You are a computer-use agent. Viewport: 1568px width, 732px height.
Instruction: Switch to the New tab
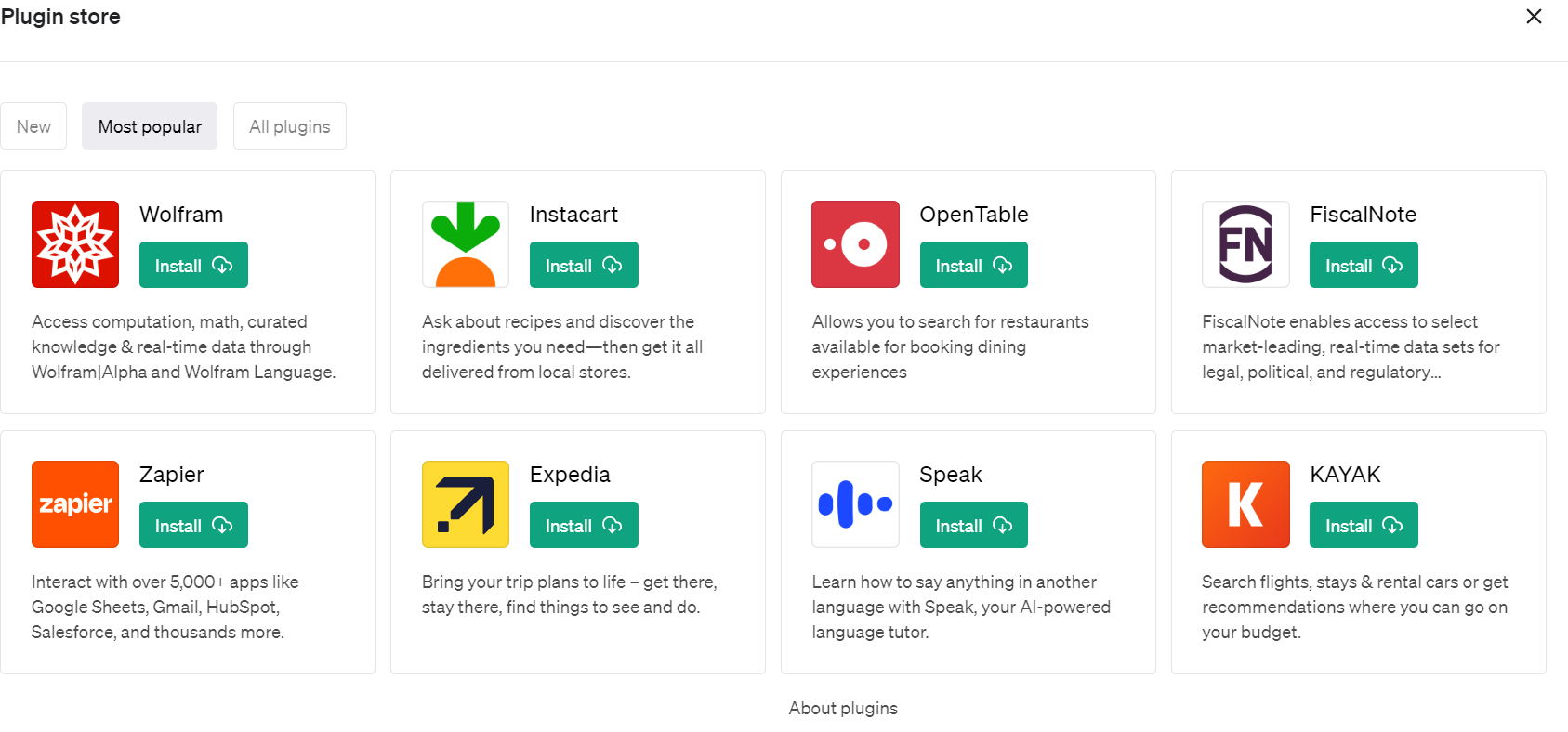[33, 126]
